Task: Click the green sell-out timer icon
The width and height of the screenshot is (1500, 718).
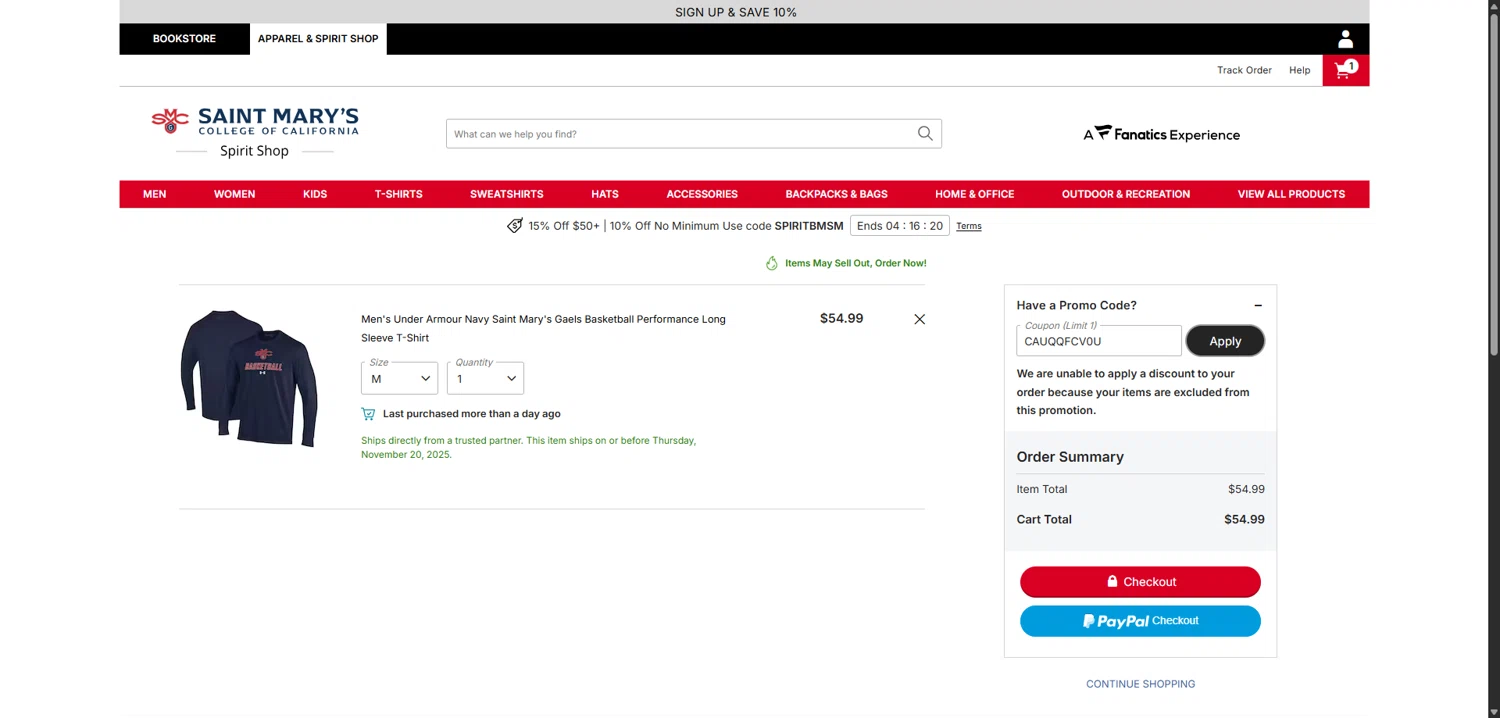Action: tap(772, 263)
